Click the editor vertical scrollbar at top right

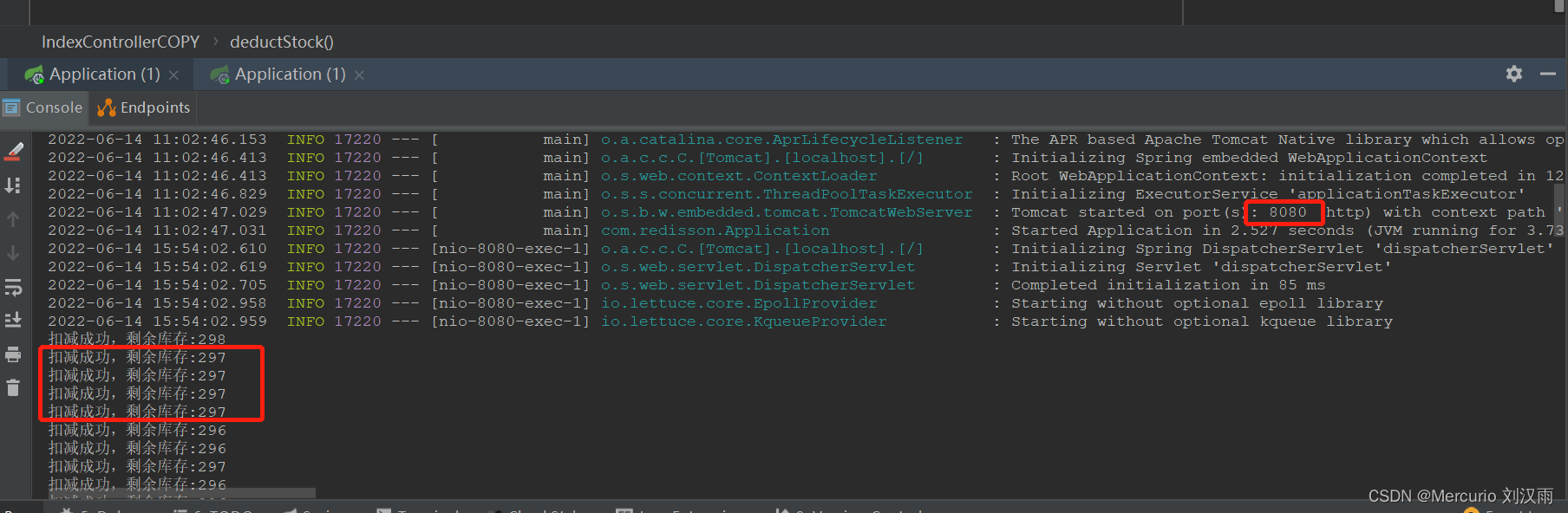tap(1559, 6)
